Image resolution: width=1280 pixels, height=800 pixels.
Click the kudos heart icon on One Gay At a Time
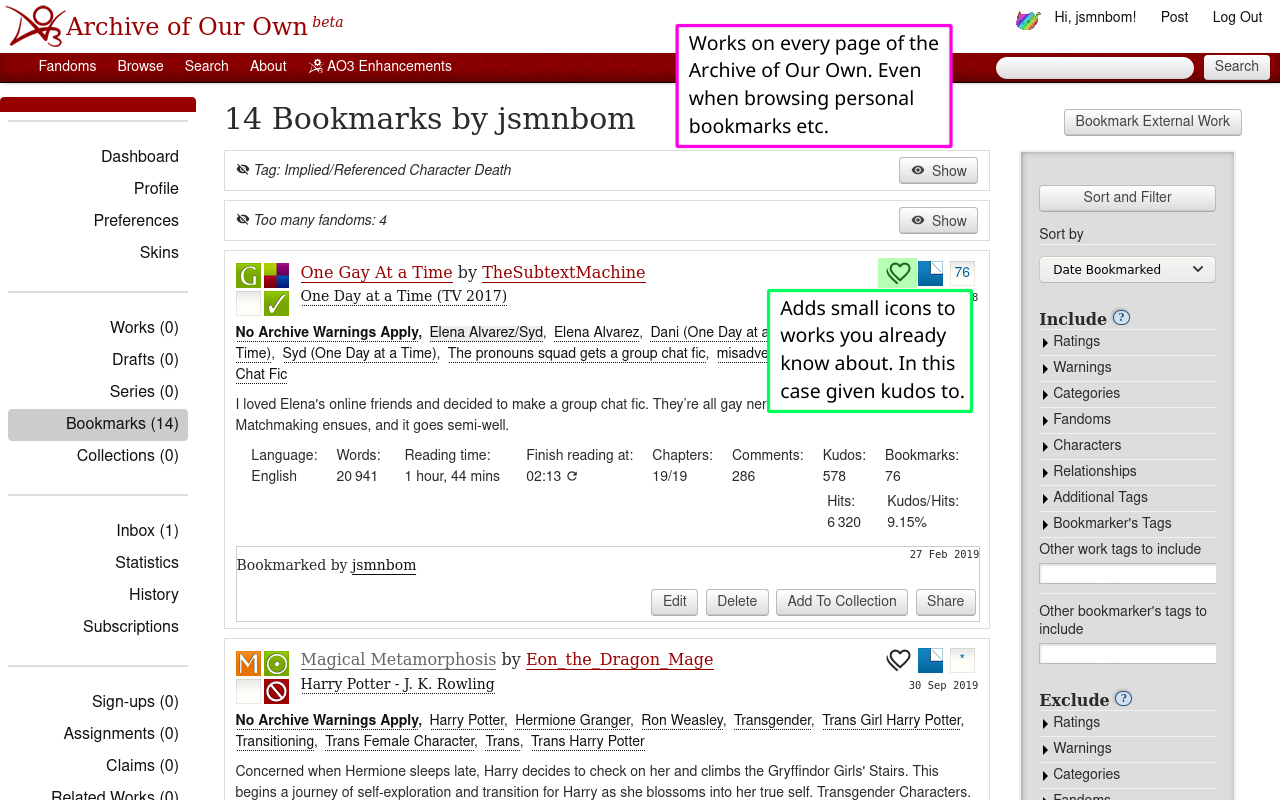[x=898, y=272]
